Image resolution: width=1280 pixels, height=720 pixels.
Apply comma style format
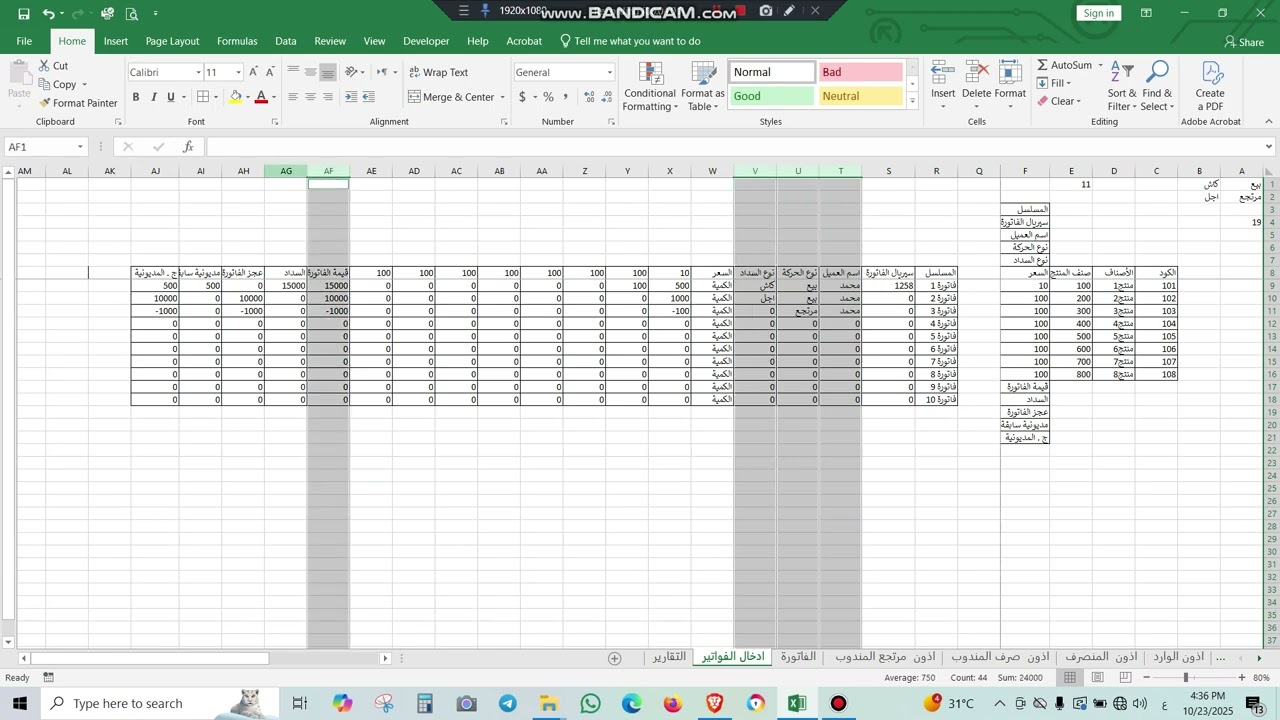[565, 97]
